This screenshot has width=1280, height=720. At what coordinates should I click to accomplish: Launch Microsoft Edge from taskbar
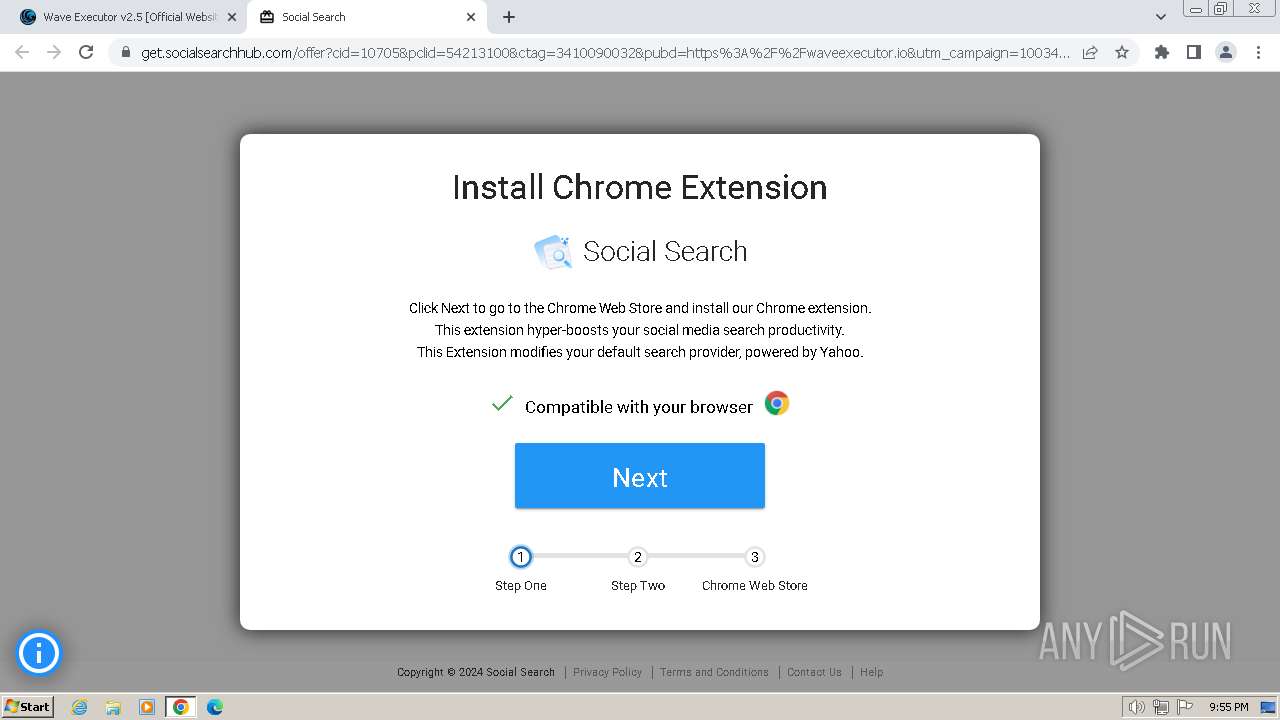[215, 707]
